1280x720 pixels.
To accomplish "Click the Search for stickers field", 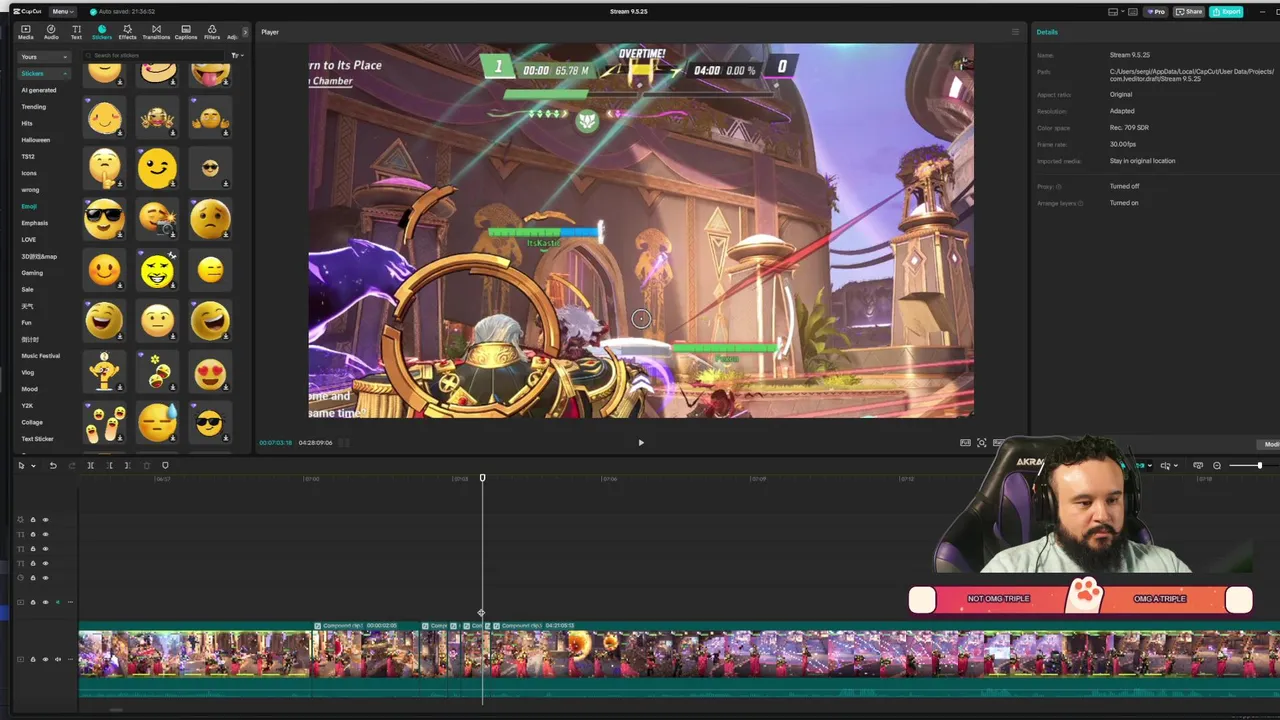I will tap(155, 56).
